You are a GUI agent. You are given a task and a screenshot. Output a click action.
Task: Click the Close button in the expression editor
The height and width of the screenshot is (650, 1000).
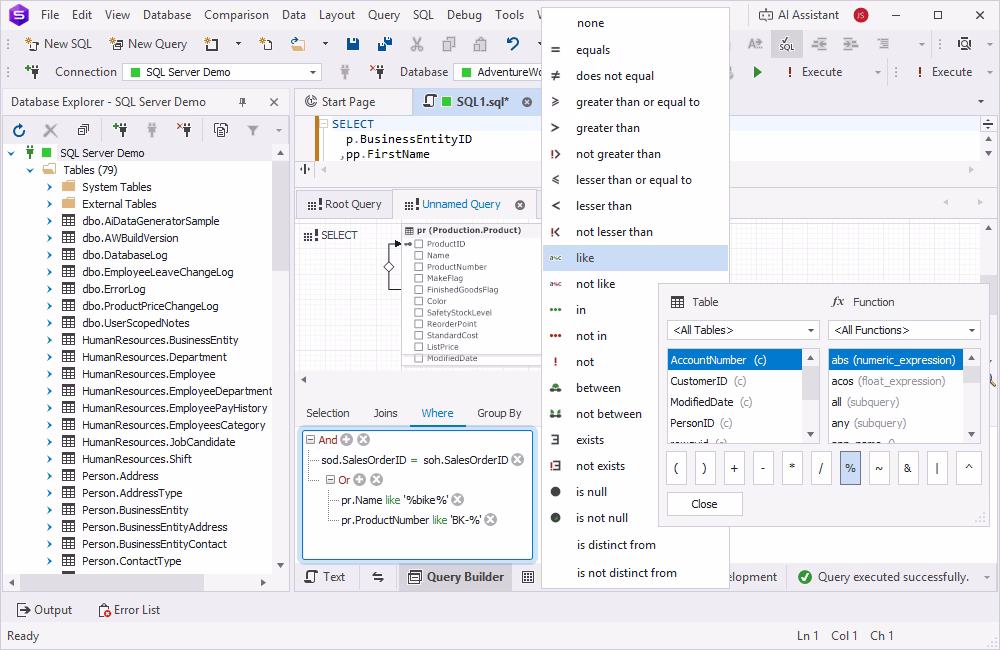[x=704, y=505]
